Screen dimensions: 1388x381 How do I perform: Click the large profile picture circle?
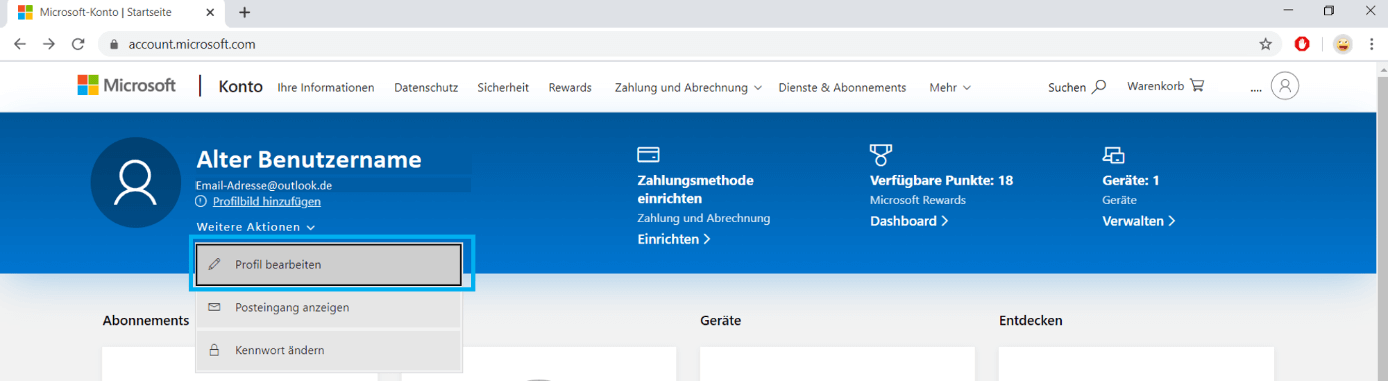(x=135, y=182)
